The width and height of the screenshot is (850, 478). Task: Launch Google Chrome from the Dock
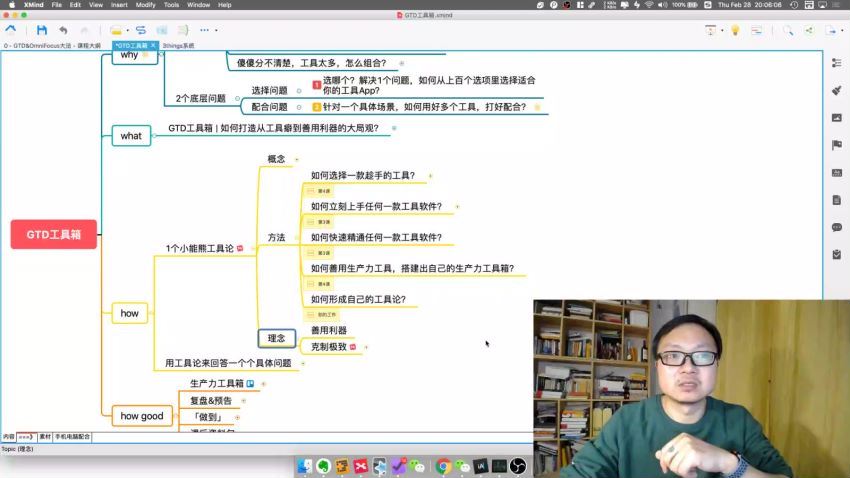coord(443,466)
